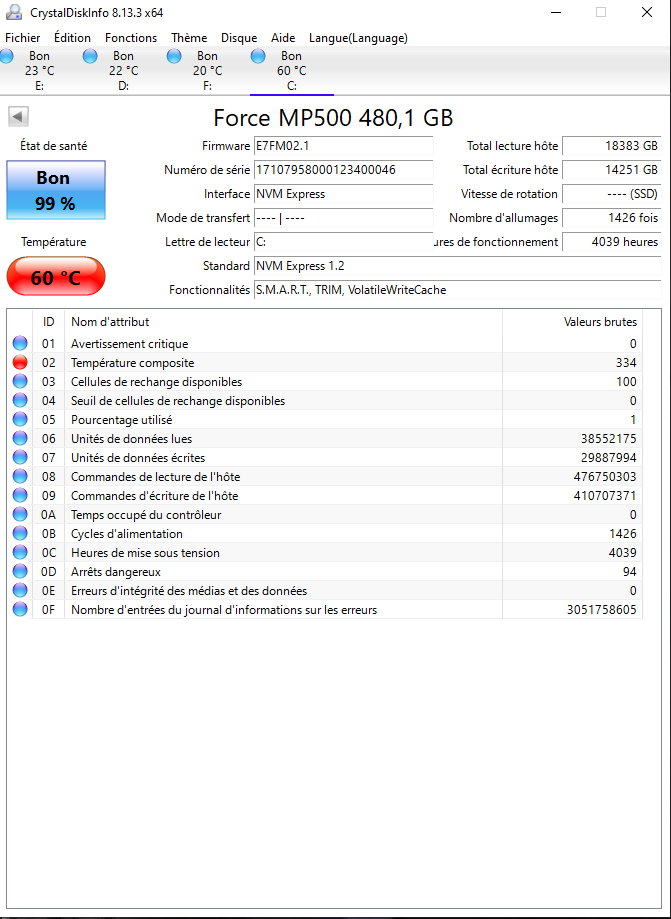Screen dimensions: 671x919
Task: Click the Bon 99 % health status button
Action: 56,190
